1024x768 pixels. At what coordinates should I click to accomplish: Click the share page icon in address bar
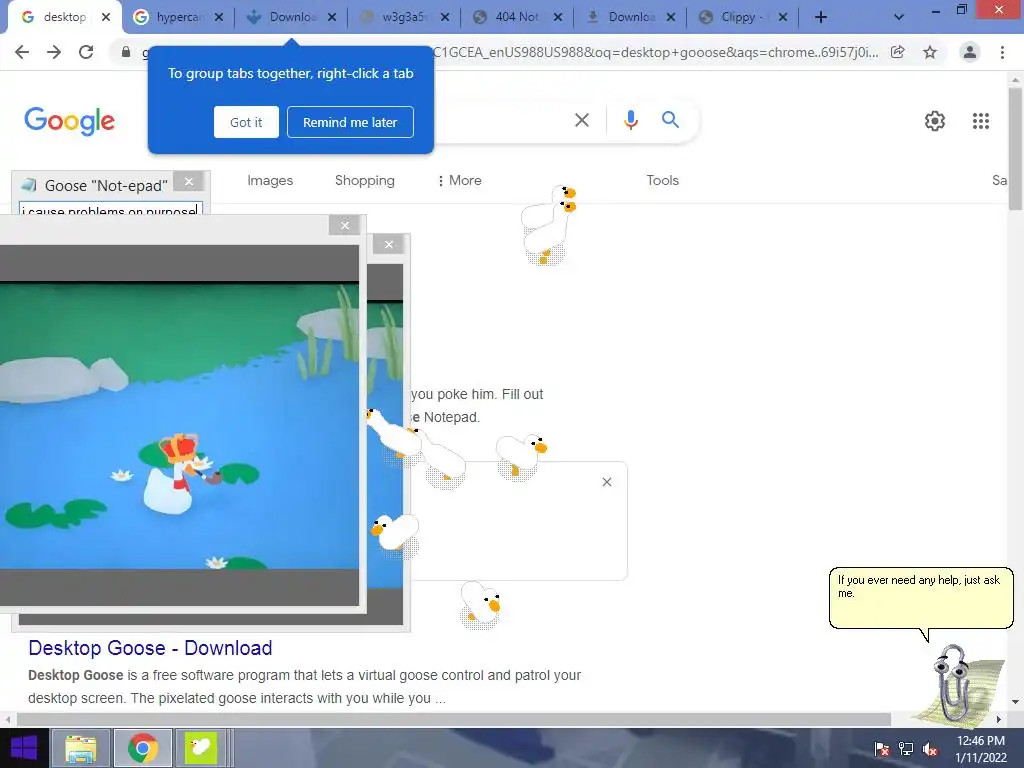point(898,52)
